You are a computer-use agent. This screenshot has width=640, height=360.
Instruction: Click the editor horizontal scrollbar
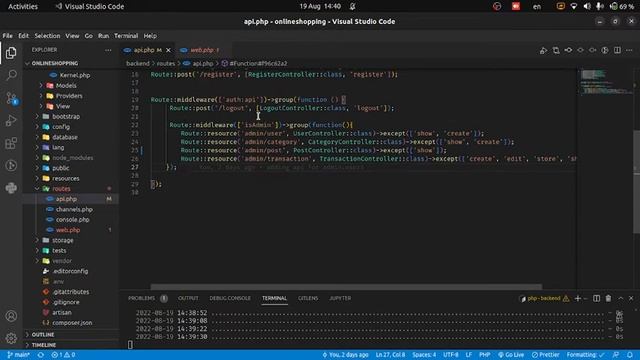[x=346, y=287]
